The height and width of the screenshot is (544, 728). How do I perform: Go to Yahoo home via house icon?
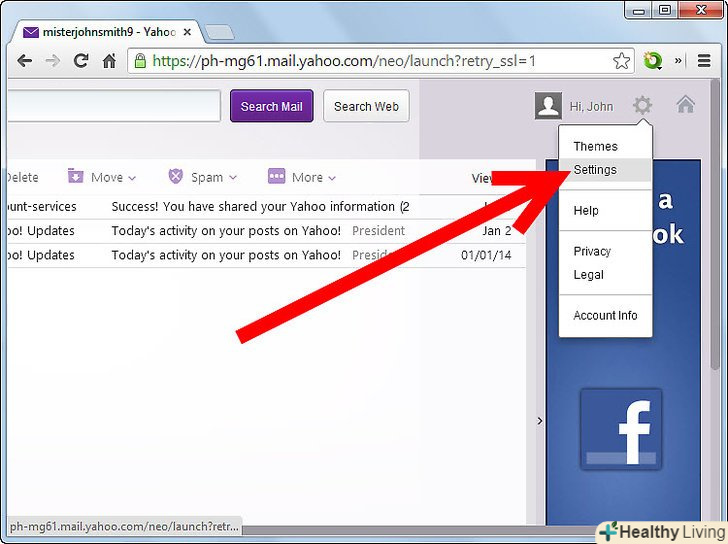[x=686, y=104]
